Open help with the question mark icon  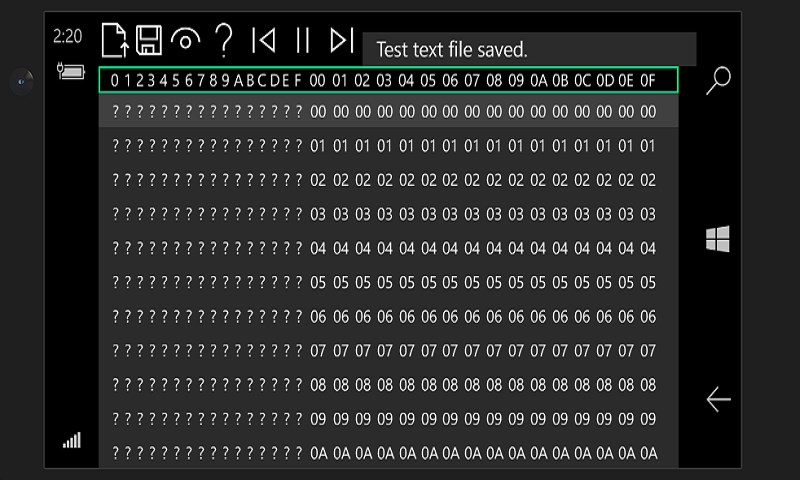point(223,40)
